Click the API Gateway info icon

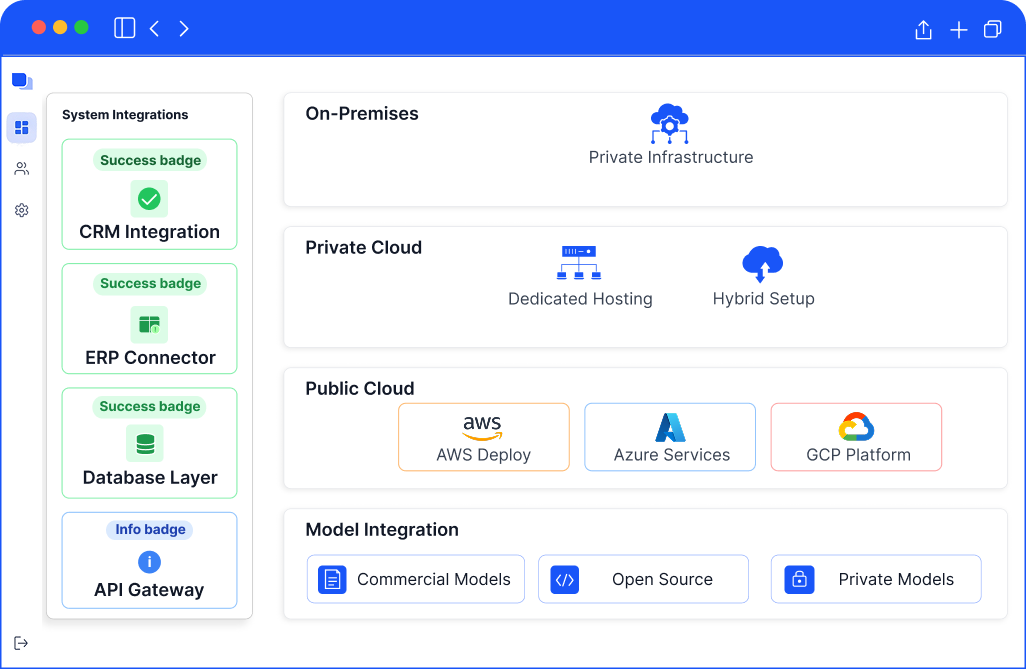[149, 562]
